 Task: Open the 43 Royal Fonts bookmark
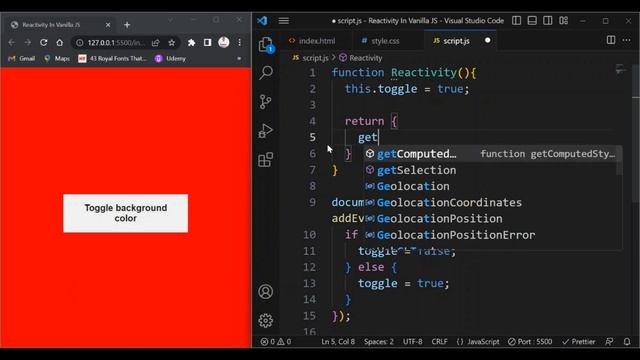pyautogui.click(x=113, y=59)
